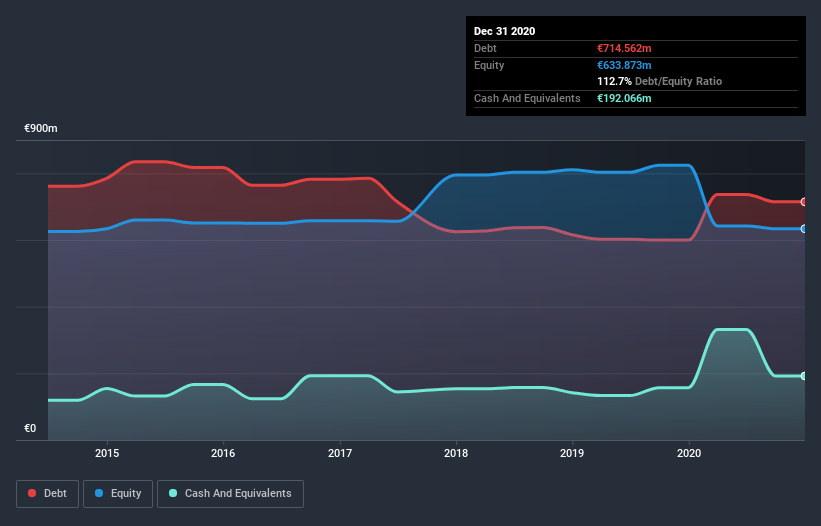
Task: Click the Dec 31 2020 tooltip date
Action: click(504, 31)
